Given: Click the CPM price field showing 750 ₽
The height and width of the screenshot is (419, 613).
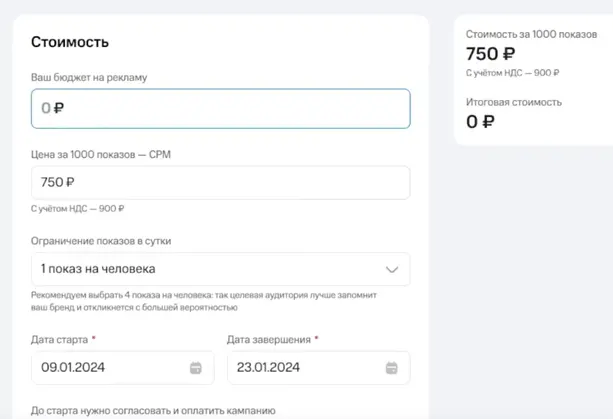Looking at the screenshot, I should [220, 183].
